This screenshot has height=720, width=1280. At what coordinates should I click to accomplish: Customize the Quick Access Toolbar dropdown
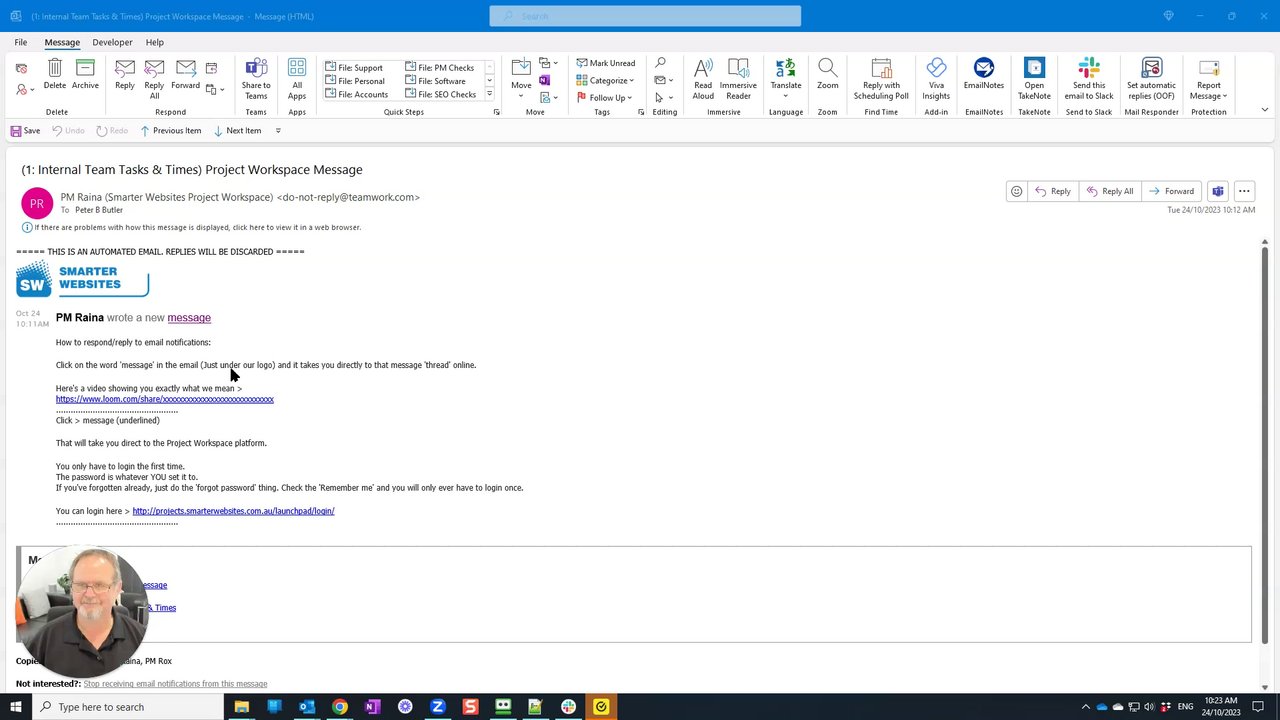coord(278,131)
